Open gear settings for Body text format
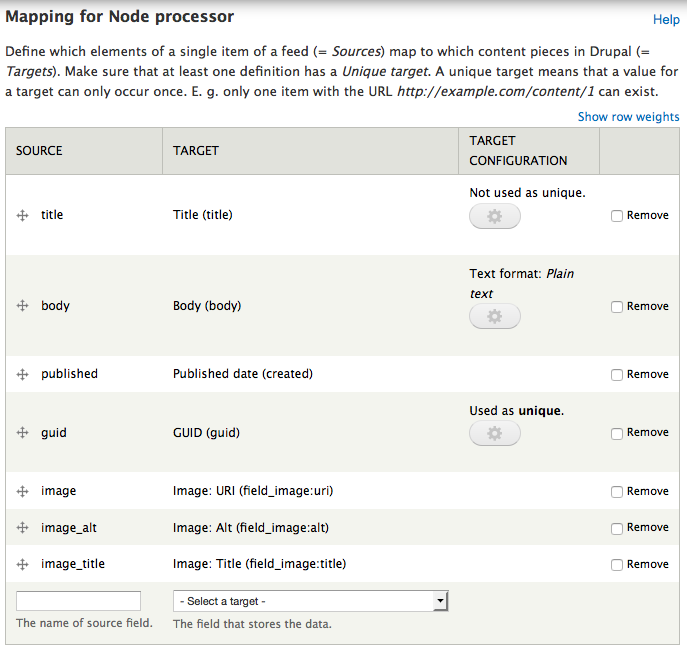This screenshot has height=649, width=687. pos(495,316)
